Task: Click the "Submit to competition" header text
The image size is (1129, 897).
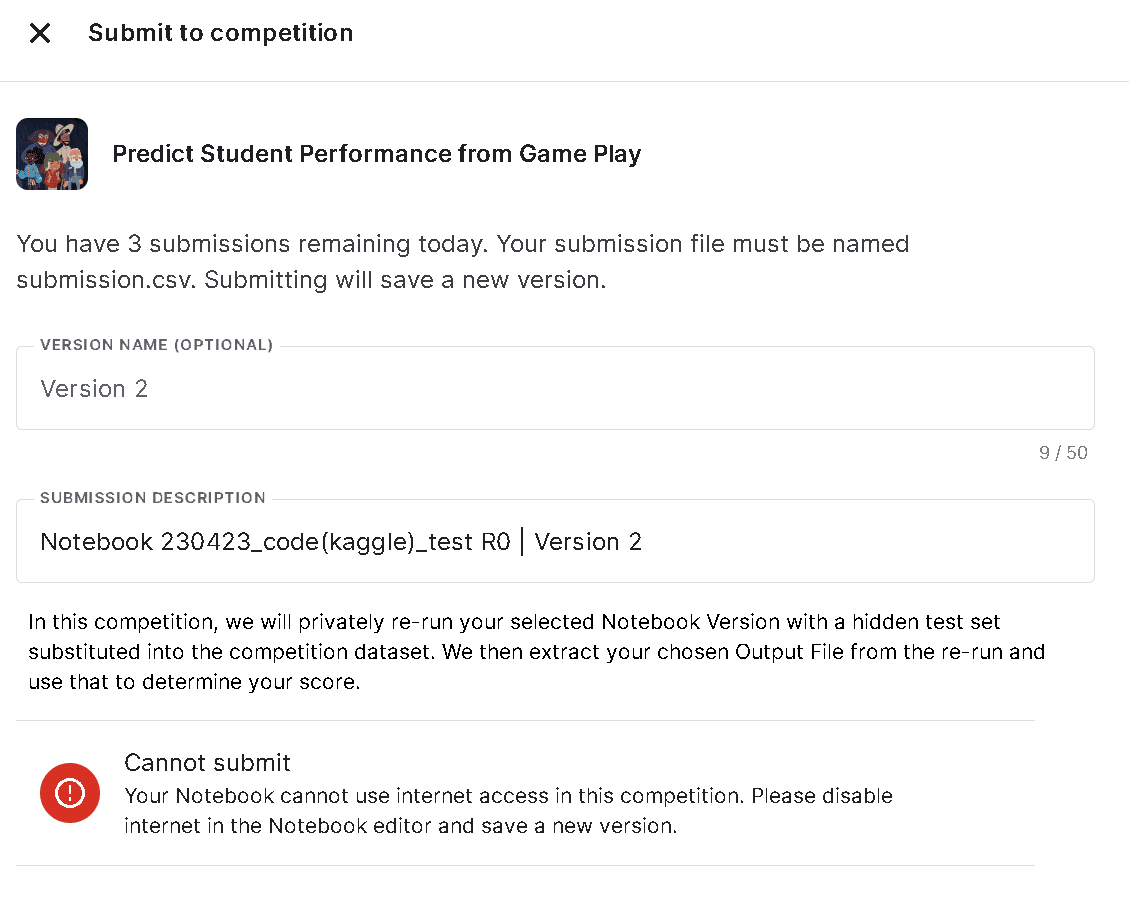Action: (x=220, y=33)
